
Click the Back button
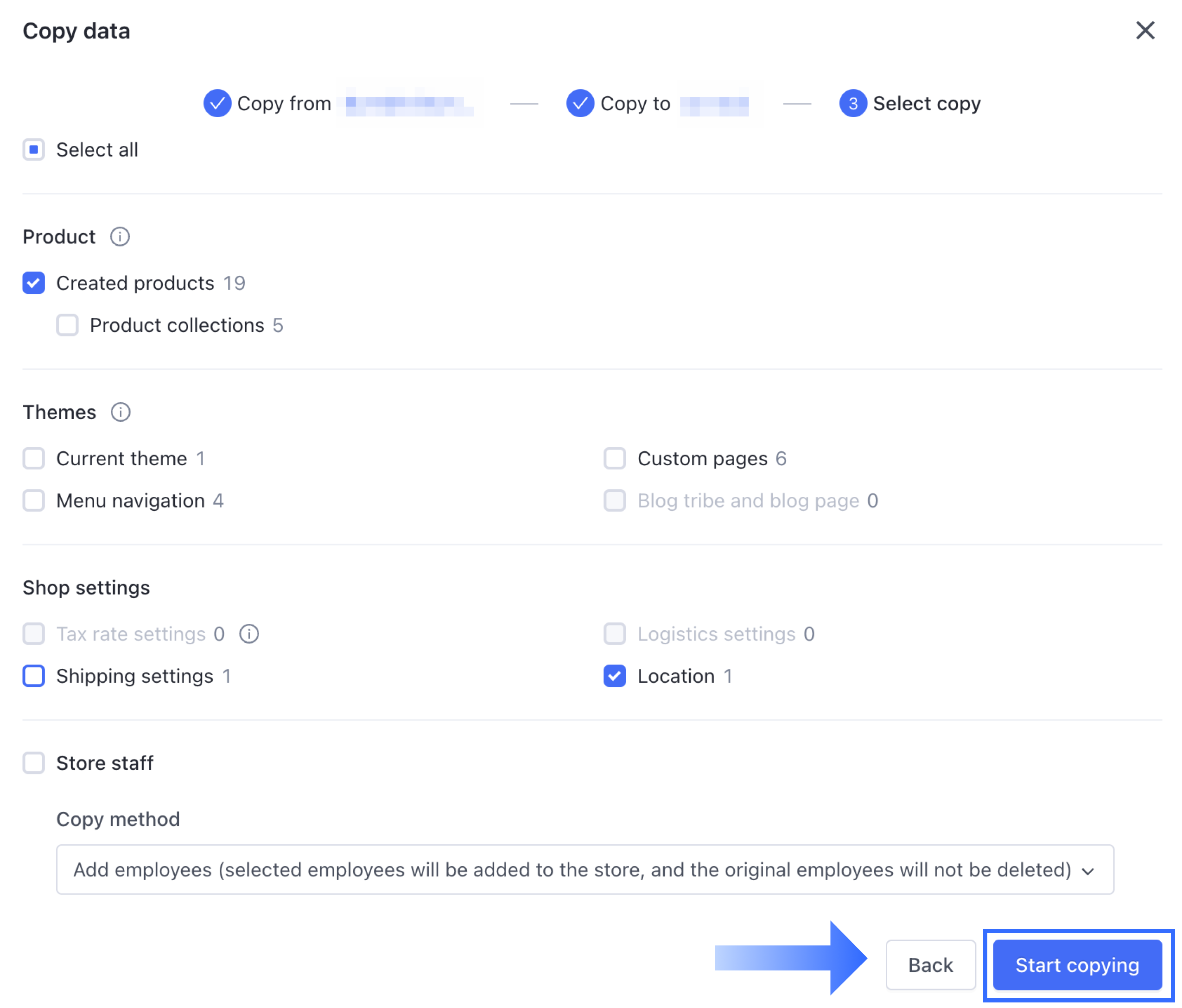pyautogui.click(x=930, y=965)
